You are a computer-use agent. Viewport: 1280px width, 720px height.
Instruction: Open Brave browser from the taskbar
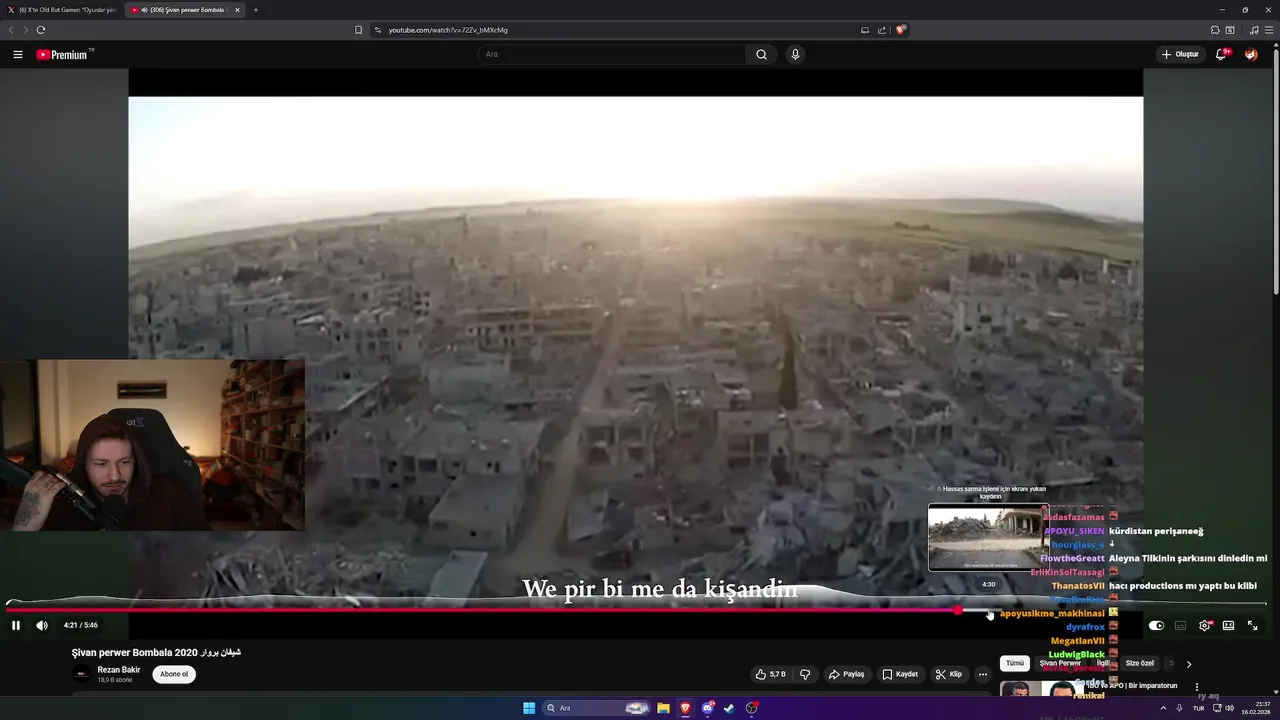685,708
